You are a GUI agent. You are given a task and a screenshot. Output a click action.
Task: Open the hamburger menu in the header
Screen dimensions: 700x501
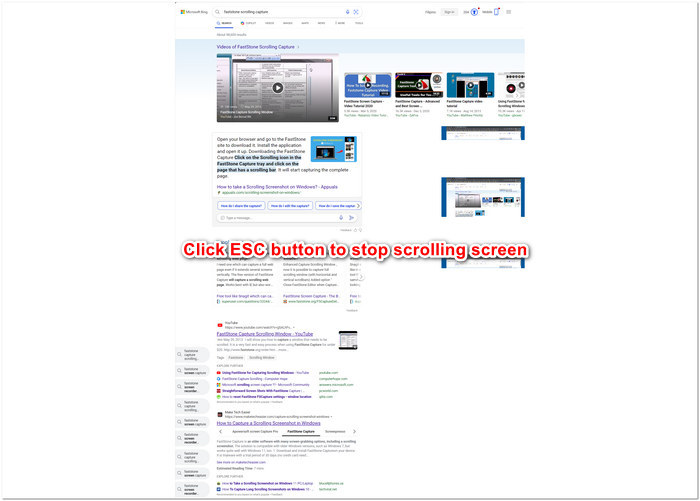508,12
